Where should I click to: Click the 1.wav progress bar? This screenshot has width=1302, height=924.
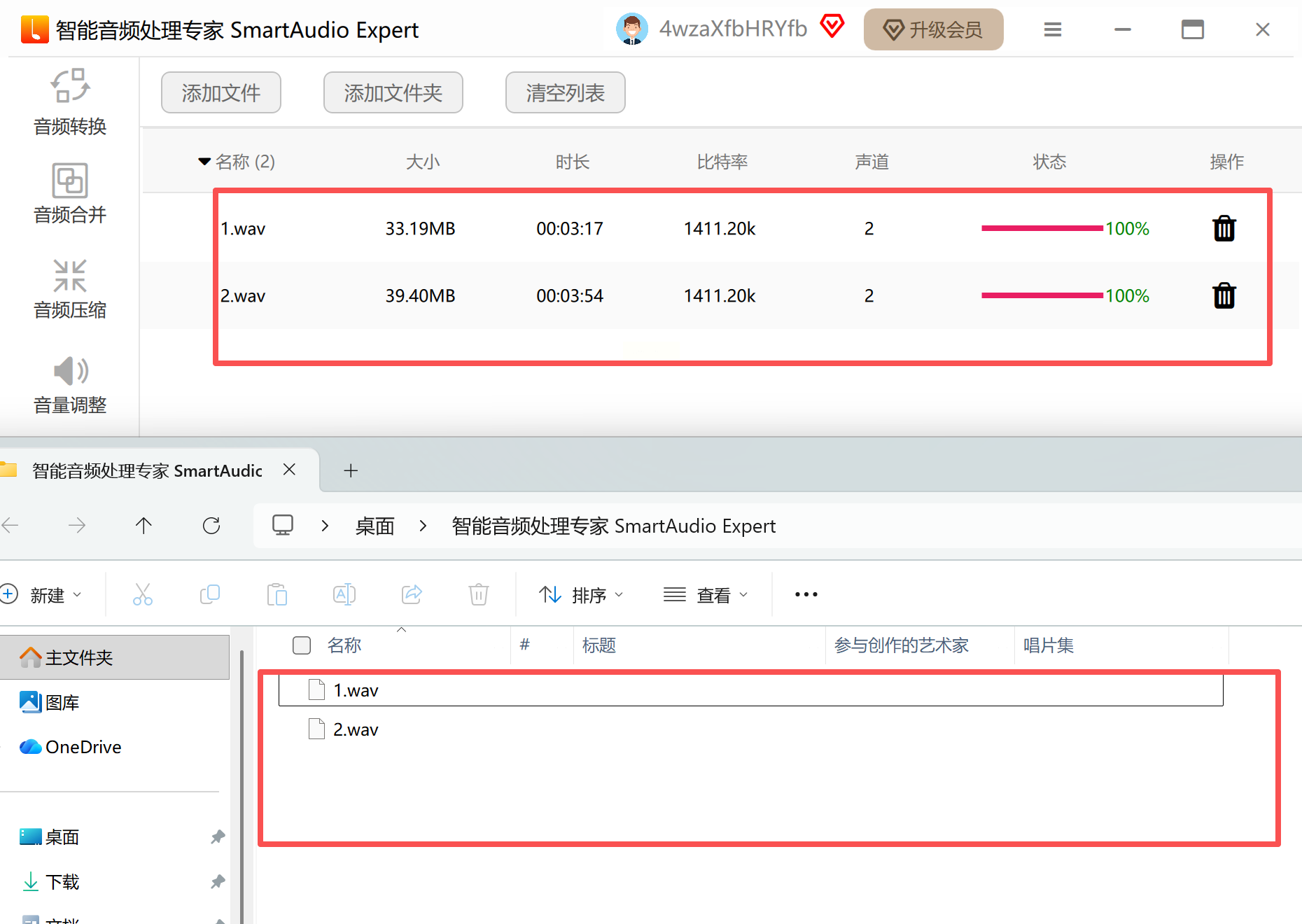[1042, 228]
